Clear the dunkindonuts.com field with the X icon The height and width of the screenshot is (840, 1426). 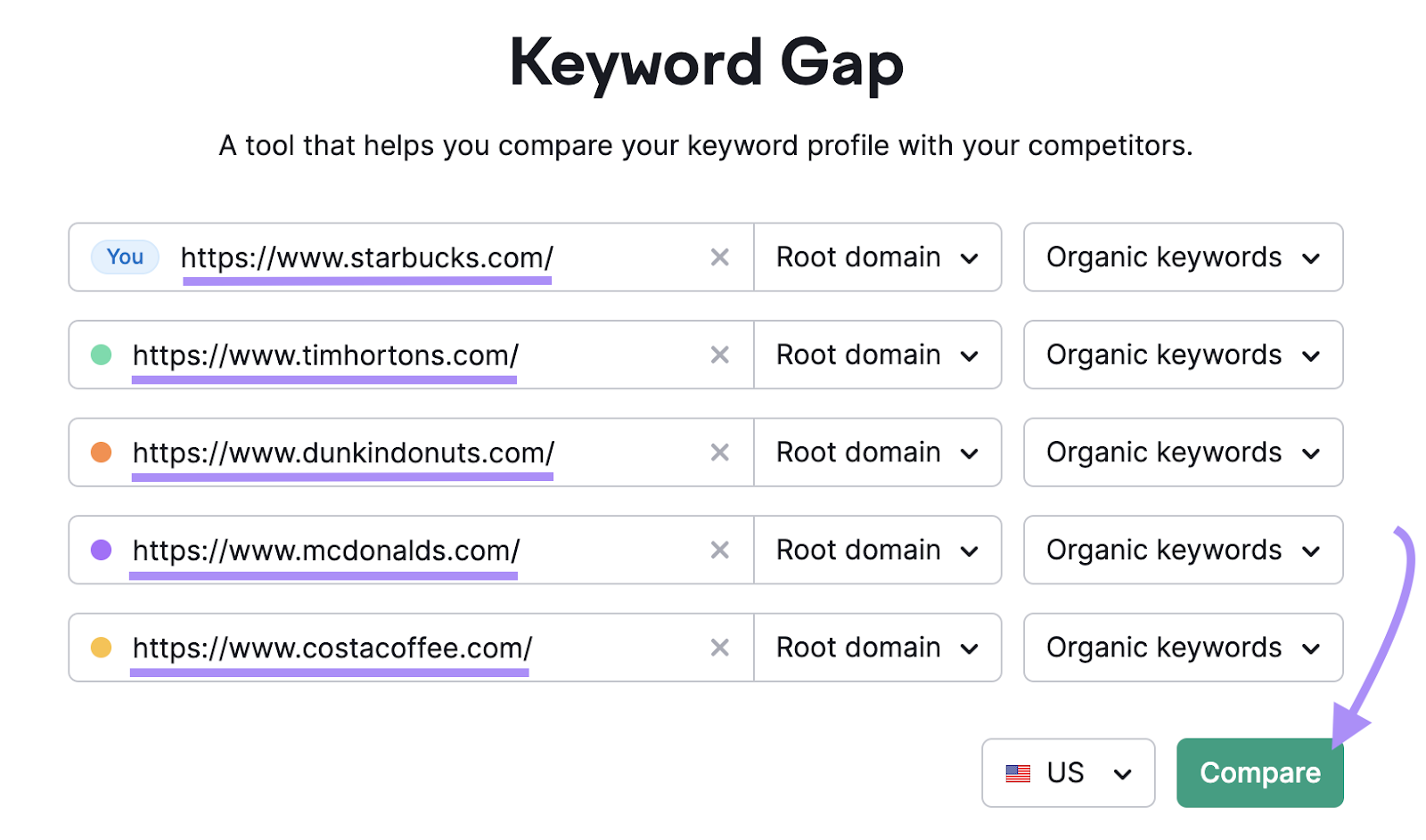[x=720, y=453]
